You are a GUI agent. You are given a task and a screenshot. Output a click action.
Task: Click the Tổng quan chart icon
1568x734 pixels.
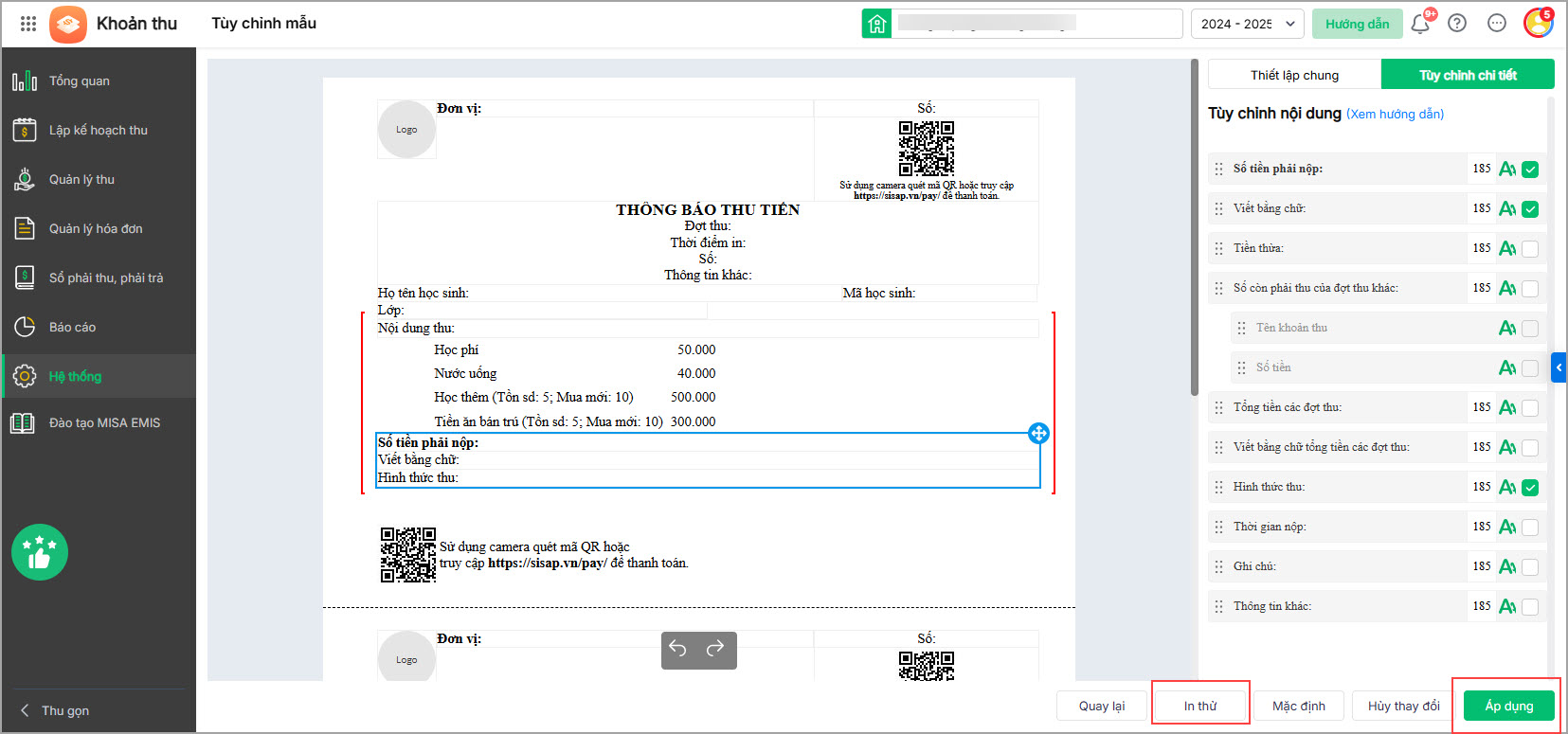(25, 81)
